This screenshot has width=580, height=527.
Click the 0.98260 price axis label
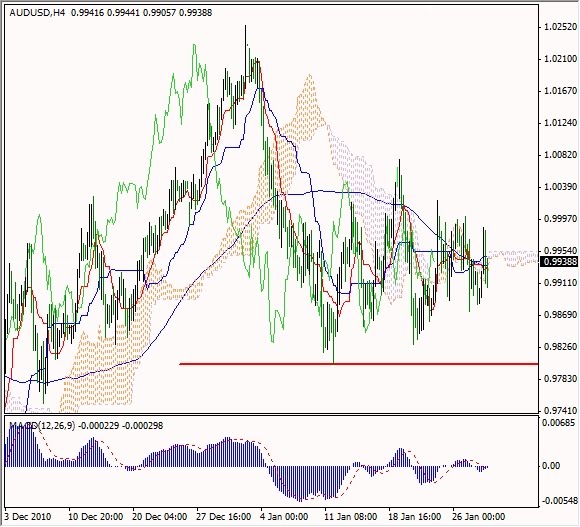click(x=560, y=347)
